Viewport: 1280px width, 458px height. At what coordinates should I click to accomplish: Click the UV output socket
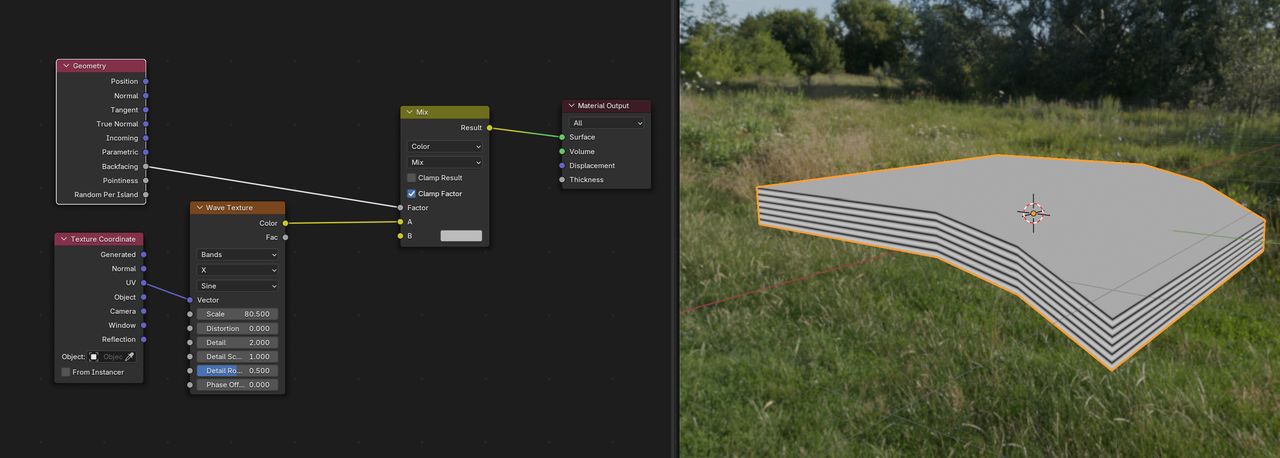pos(144,283)
